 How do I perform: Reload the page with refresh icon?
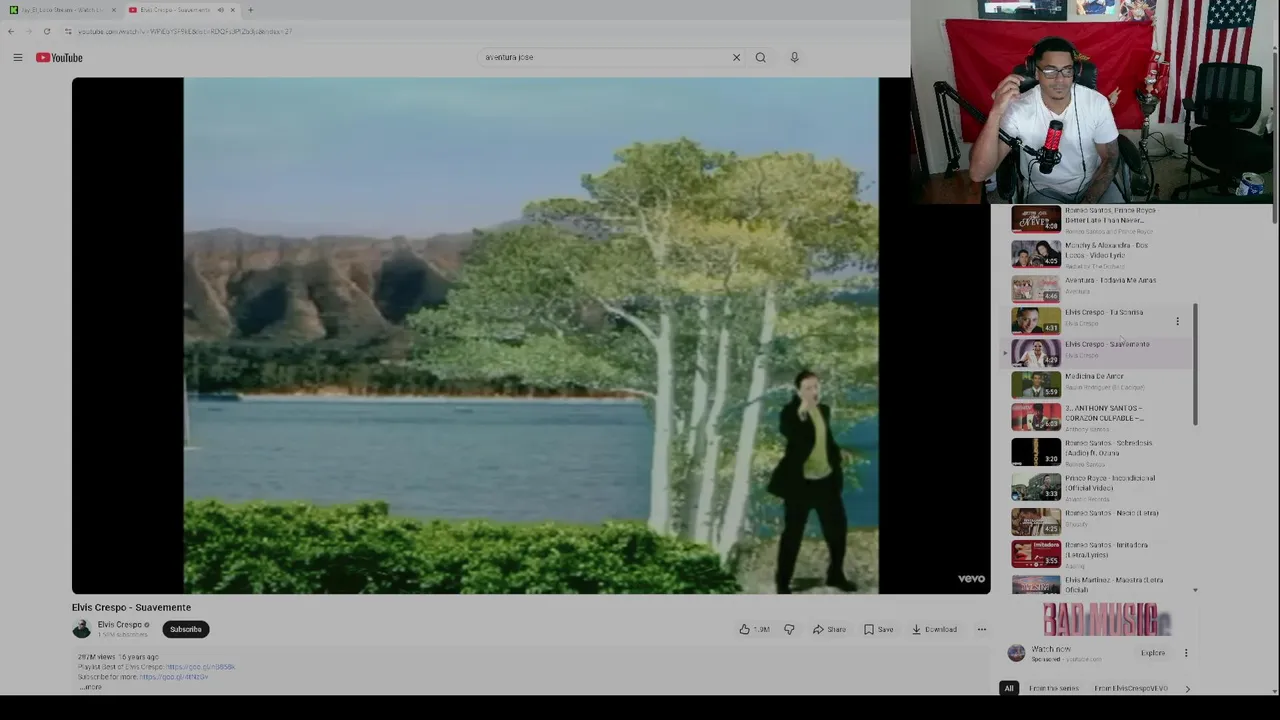tap(46, 31)
